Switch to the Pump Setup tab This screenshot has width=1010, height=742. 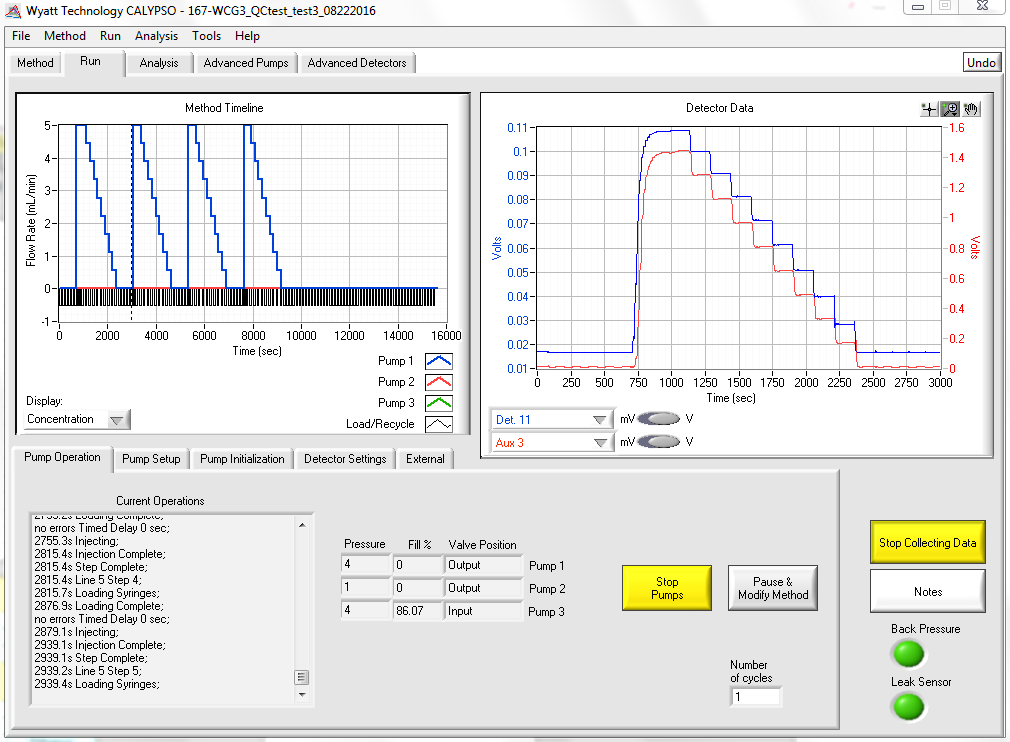(x=151, y=459)
